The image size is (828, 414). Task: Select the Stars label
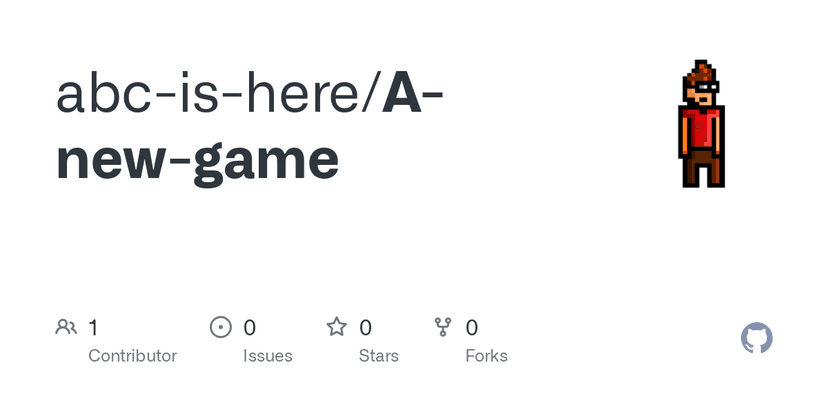click(379, 356)
